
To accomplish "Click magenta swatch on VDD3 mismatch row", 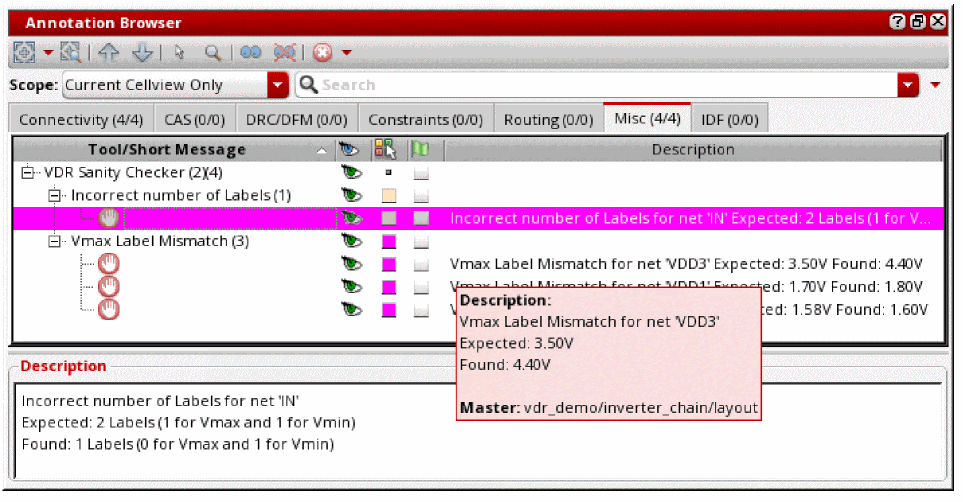I will tap(389, 264).
